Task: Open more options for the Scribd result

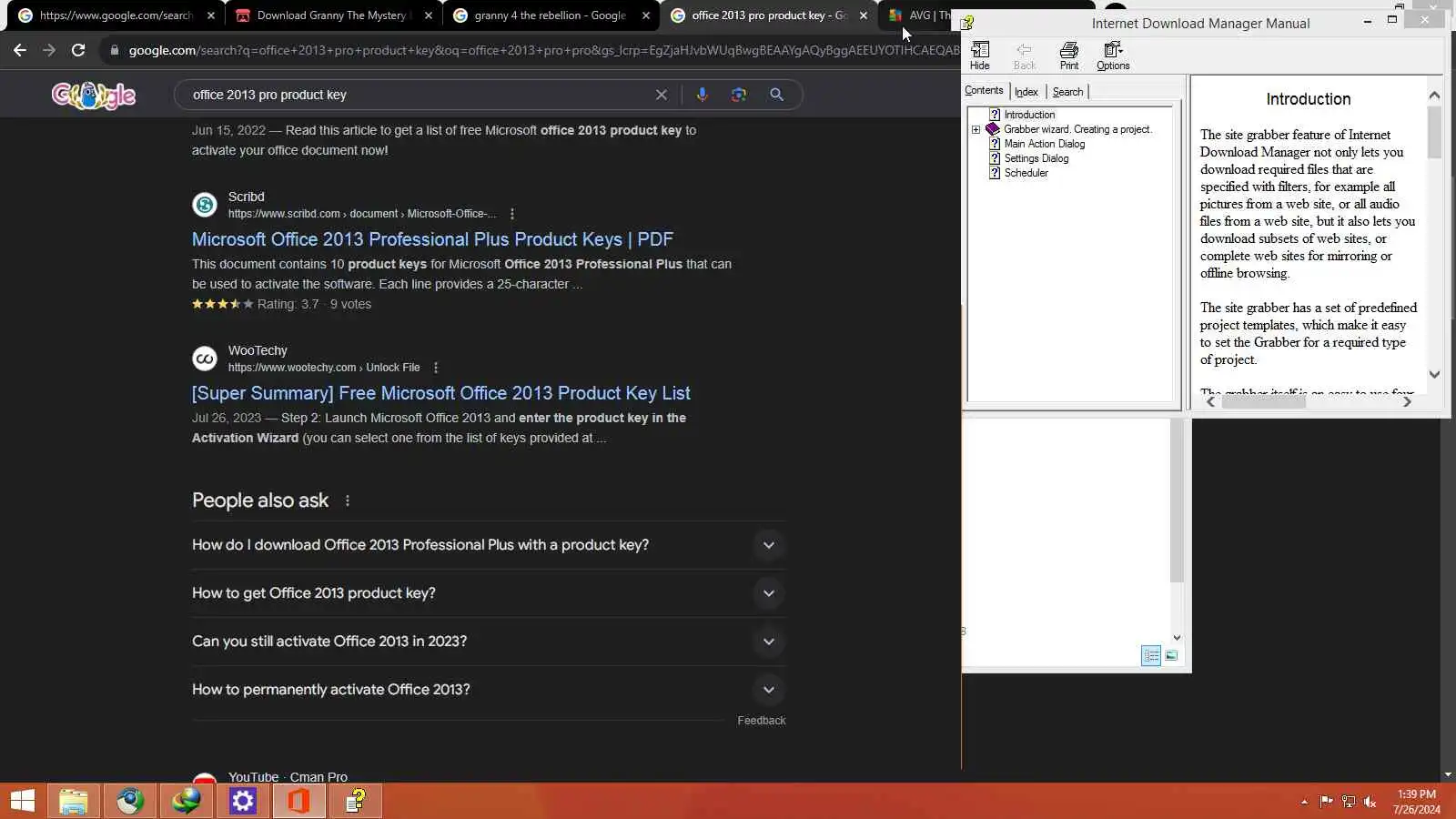Action: point(512,214)
